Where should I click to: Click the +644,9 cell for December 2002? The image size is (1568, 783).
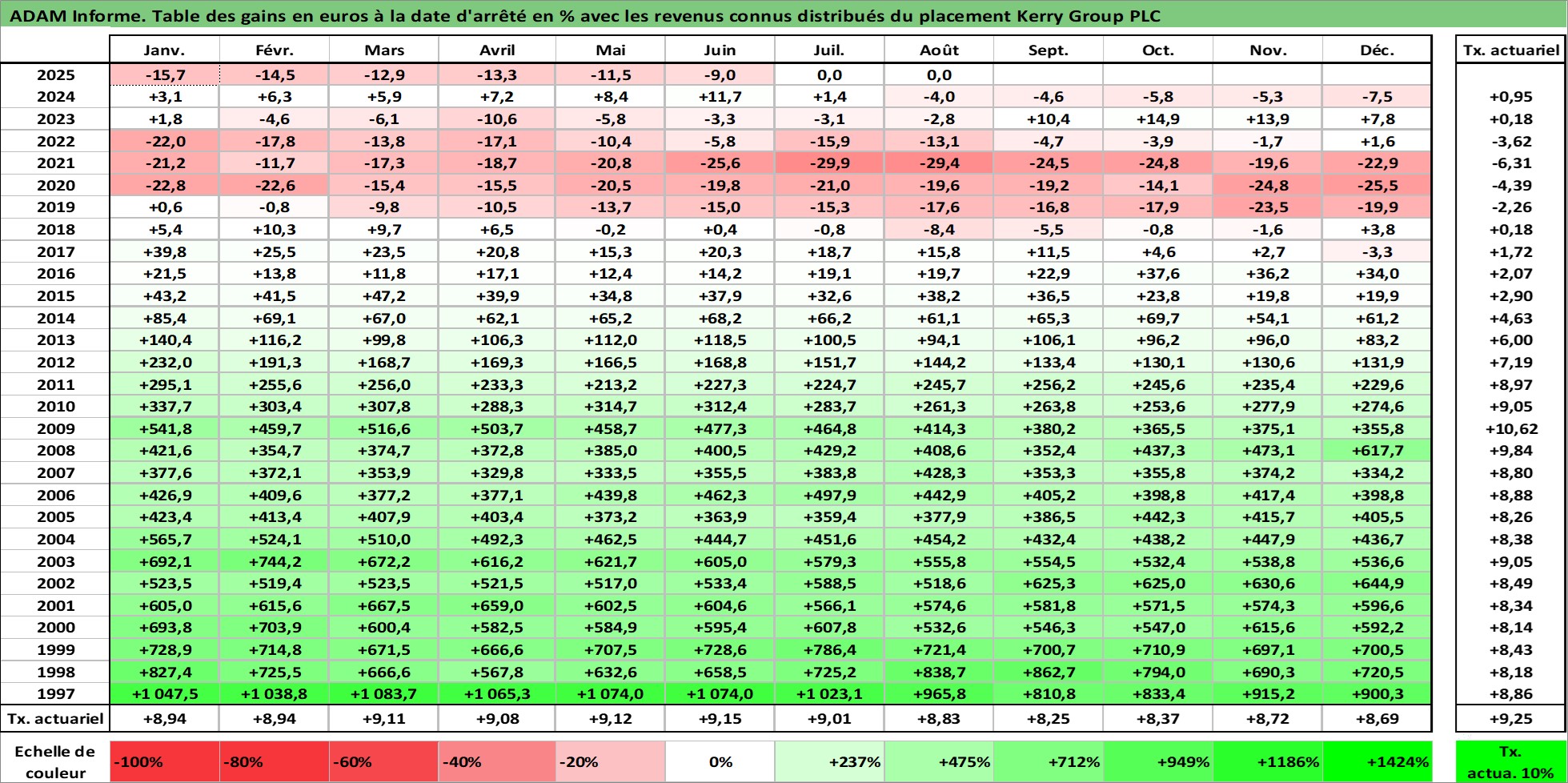point(1377,583)
